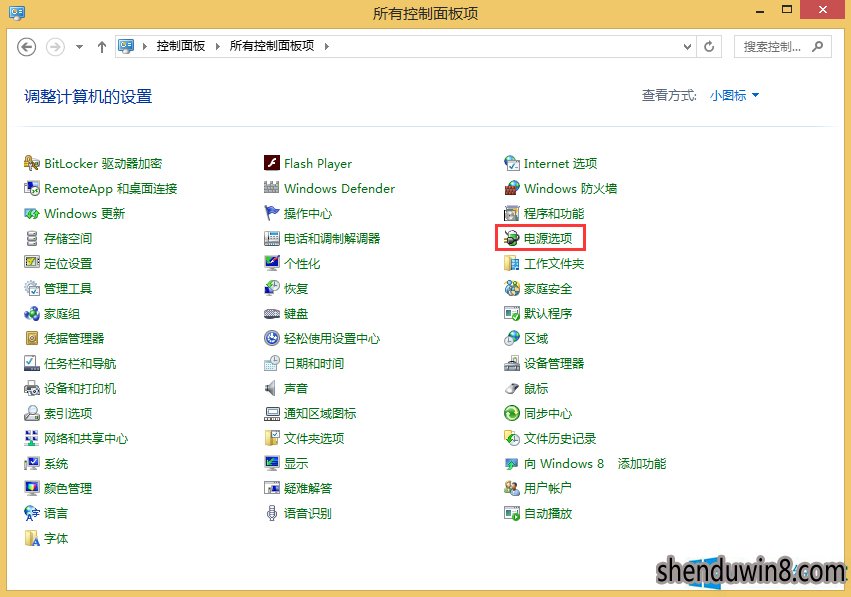Viewport: 851px width, 597px height.
Task: Open the 管理工具 icon
Action: [31, 288]
